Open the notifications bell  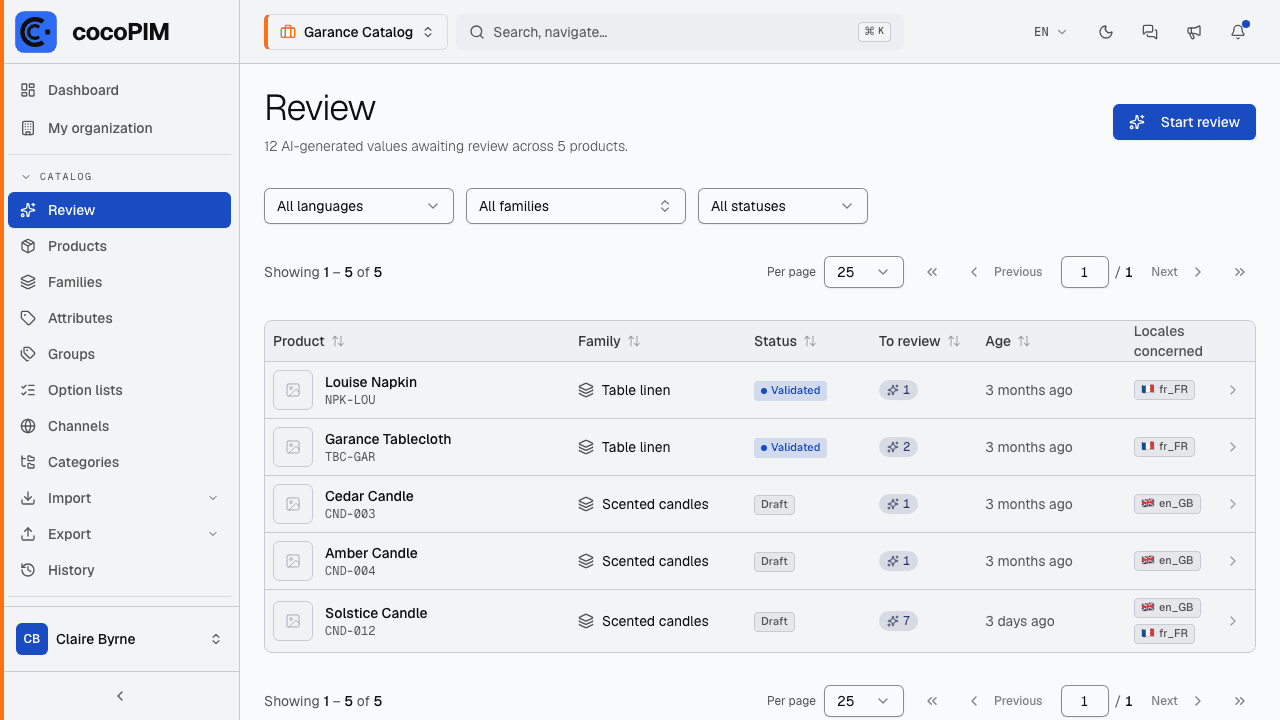pyautogui.click(x=1238, y=32)
